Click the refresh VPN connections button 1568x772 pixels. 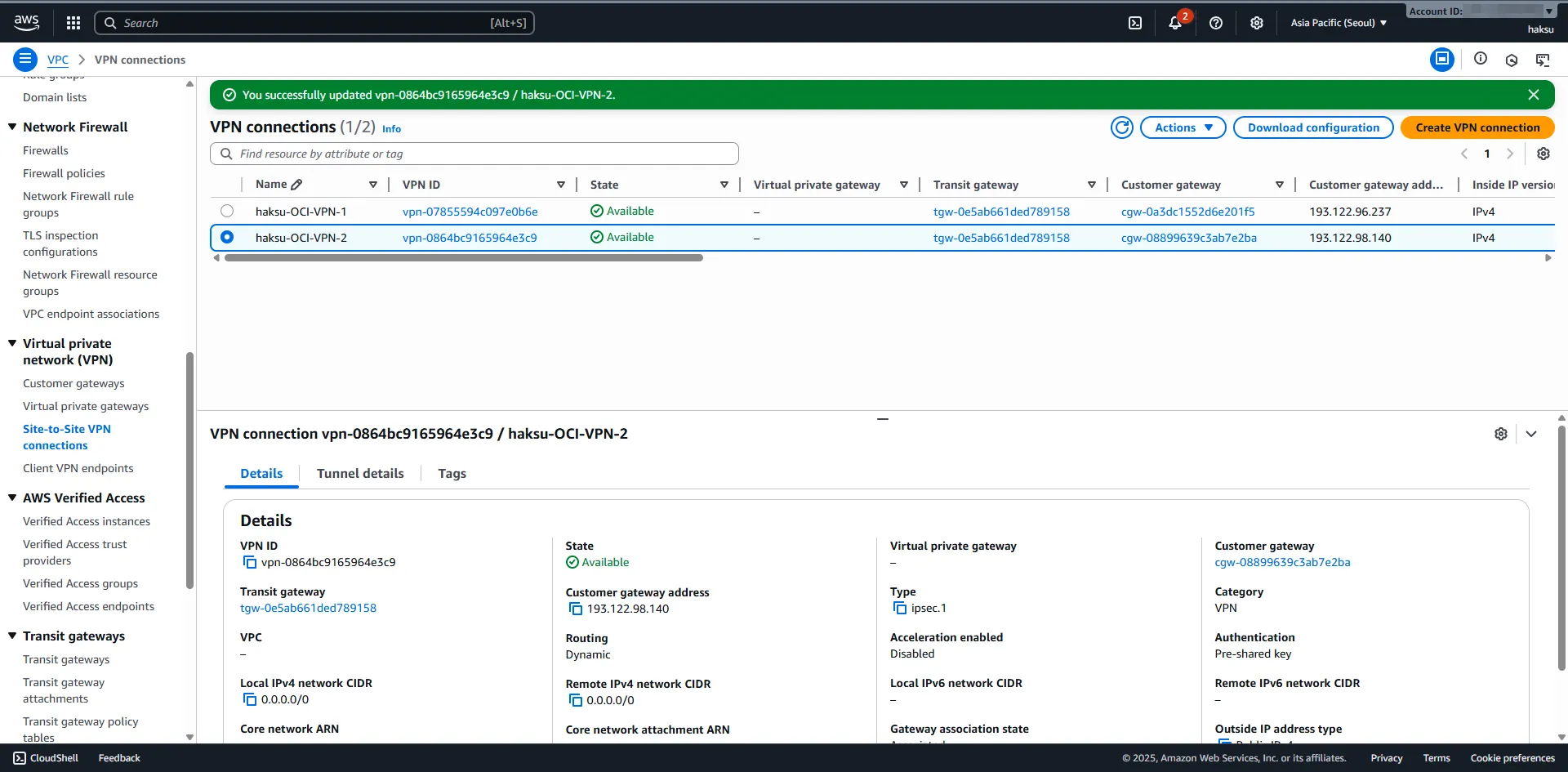(x=1122, y=127)
